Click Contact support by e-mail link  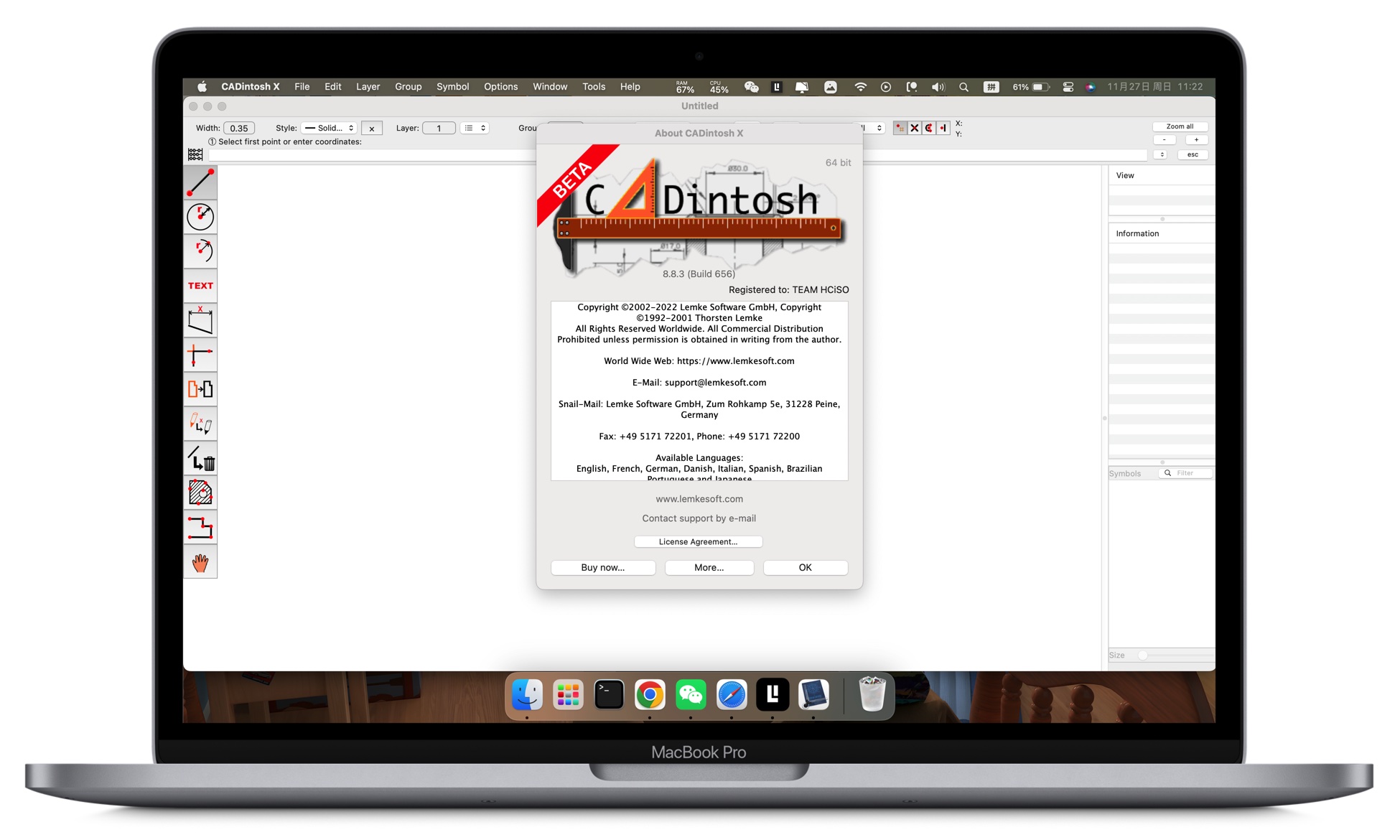click(699, 518)
